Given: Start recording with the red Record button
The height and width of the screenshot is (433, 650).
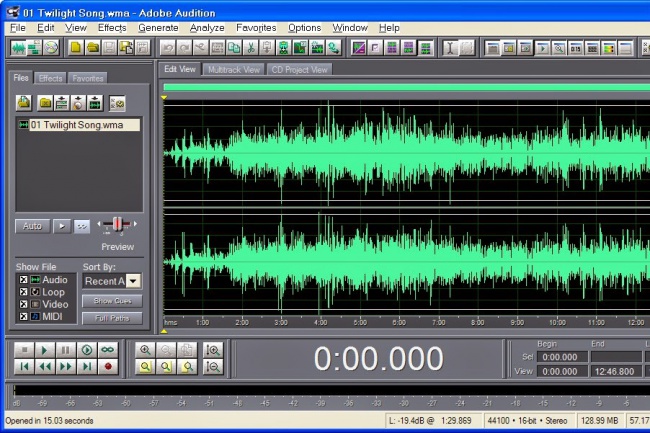Looking at the screenshot, I should point(108,367).
